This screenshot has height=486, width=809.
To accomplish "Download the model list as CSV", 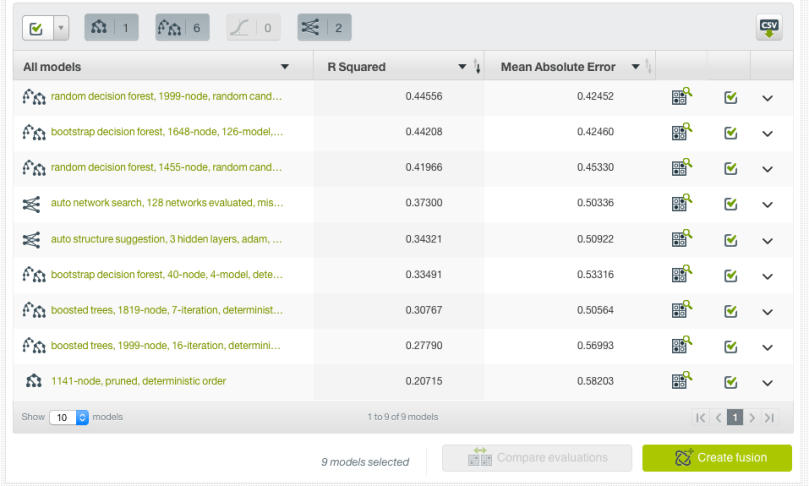I will 768,28.
